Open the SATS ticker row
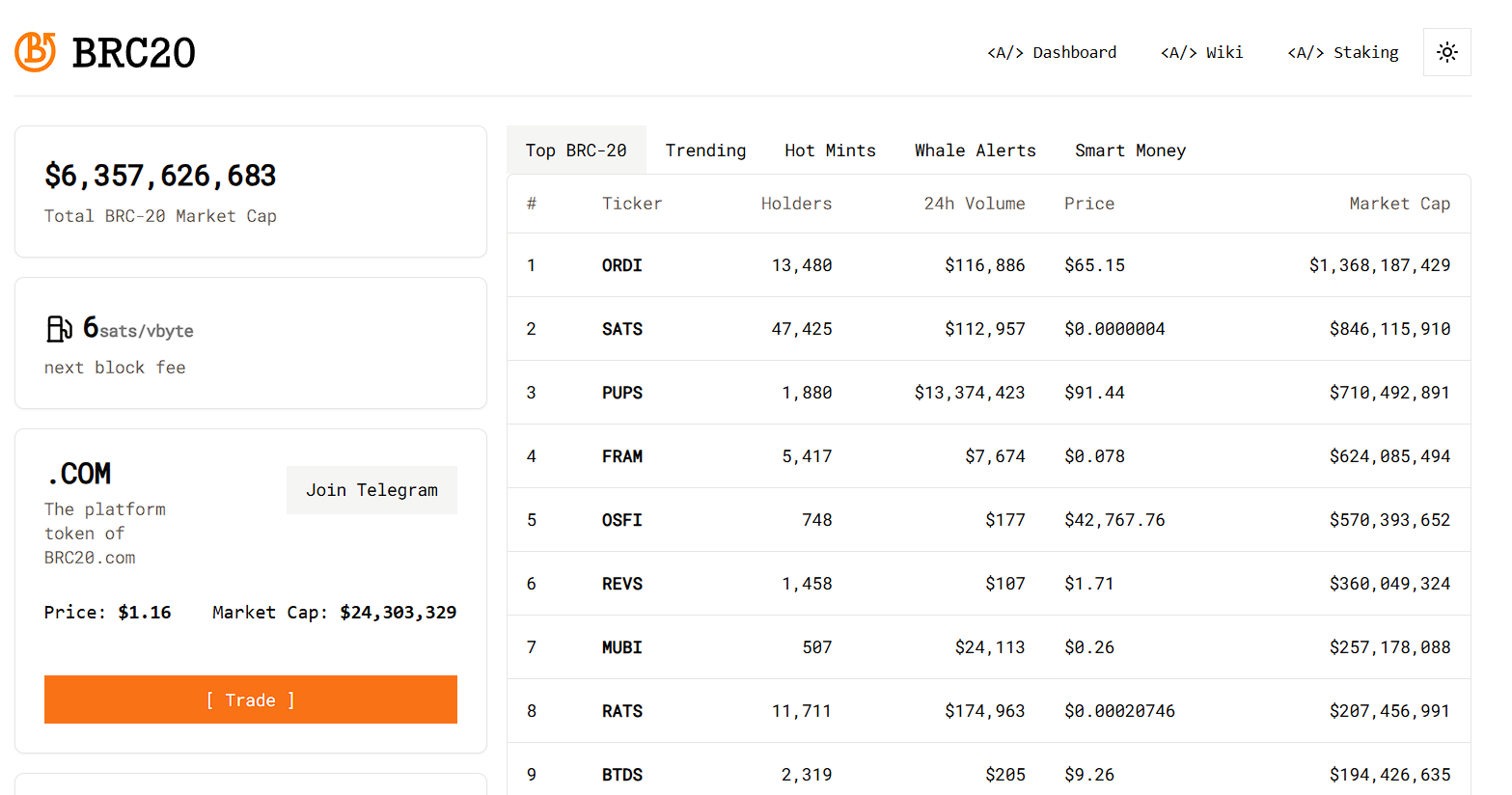 click(989, 329)
